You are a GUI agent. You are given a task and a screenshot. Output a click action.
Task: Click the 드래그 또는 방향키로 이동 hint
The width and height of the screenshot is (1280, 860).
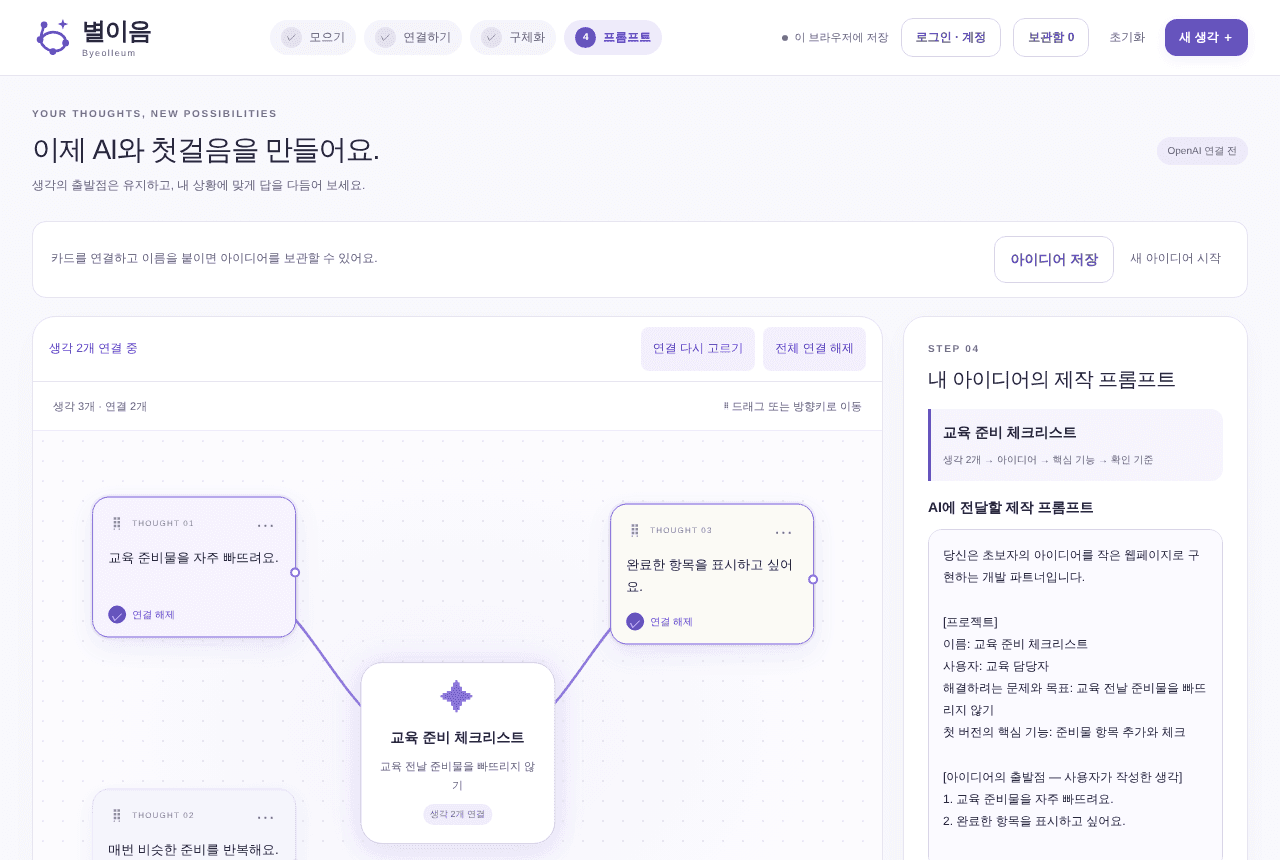(x=793, y=406)
